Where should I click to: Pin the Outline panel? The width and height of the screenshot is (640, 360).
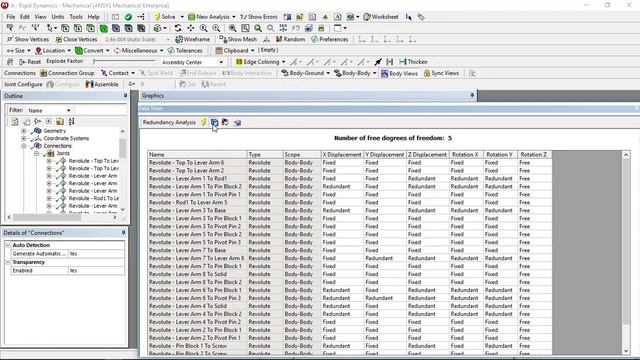[x=125, y=96]
